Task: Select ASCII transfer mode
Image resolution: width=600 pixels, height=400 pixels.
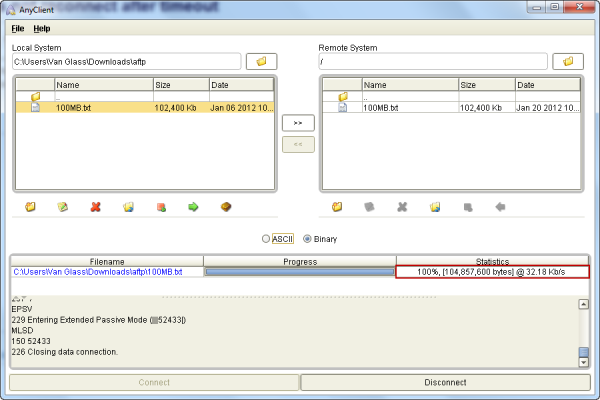Action: pos(266,239)
